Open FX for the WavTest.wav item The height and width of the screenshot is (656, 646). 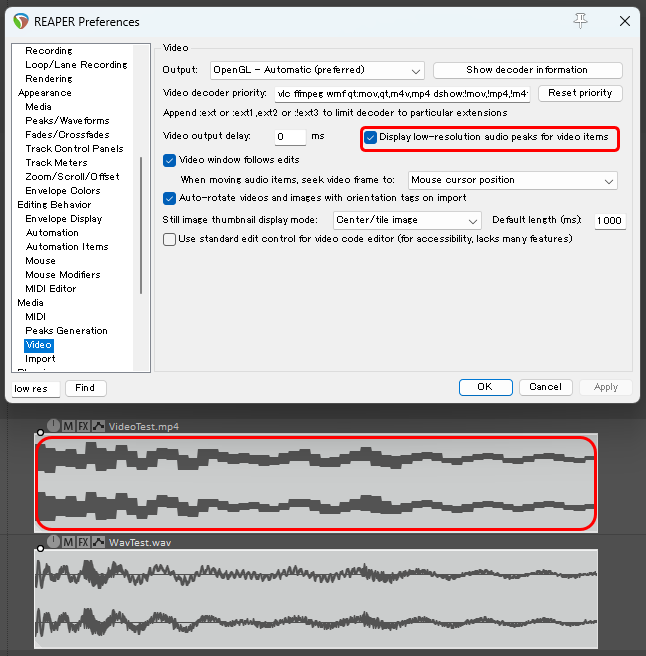83,542
